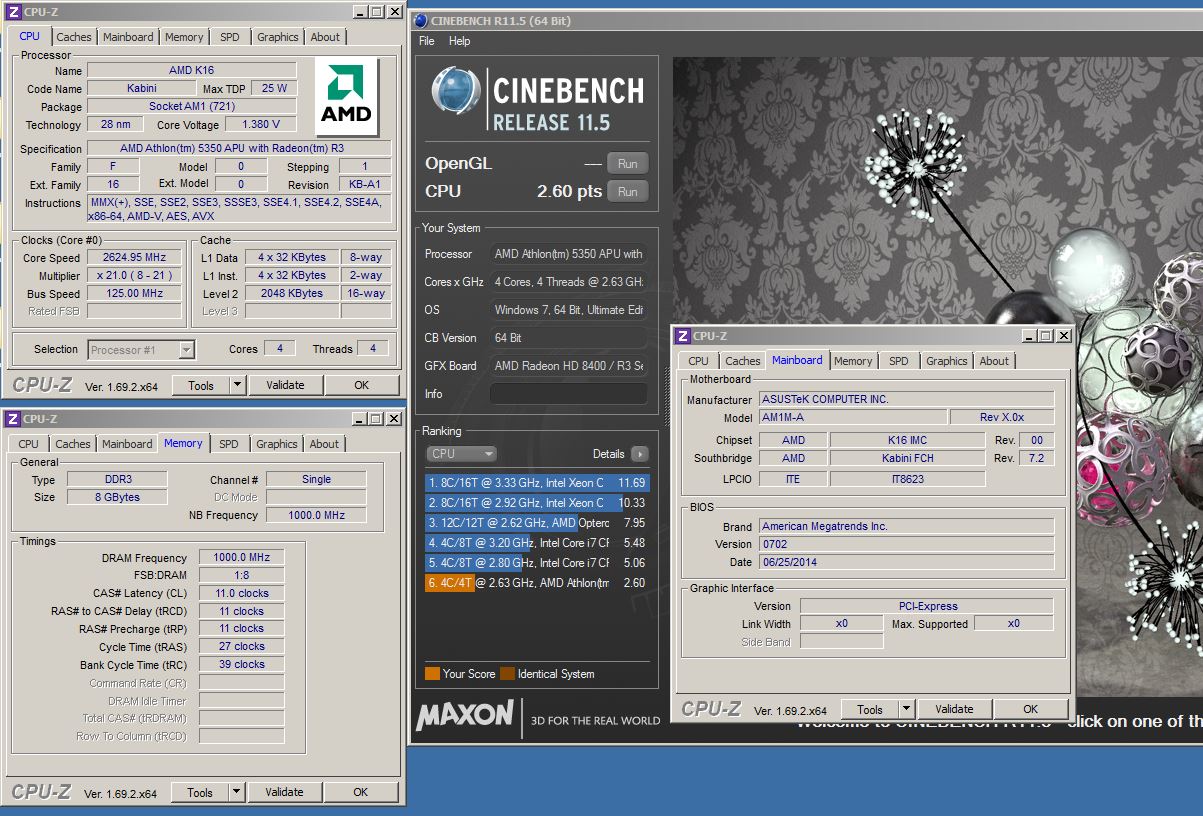Viewport: 1203px width, 816px height.
Task: Run the CPU benchmark
Action: click(x=628, y=192)
